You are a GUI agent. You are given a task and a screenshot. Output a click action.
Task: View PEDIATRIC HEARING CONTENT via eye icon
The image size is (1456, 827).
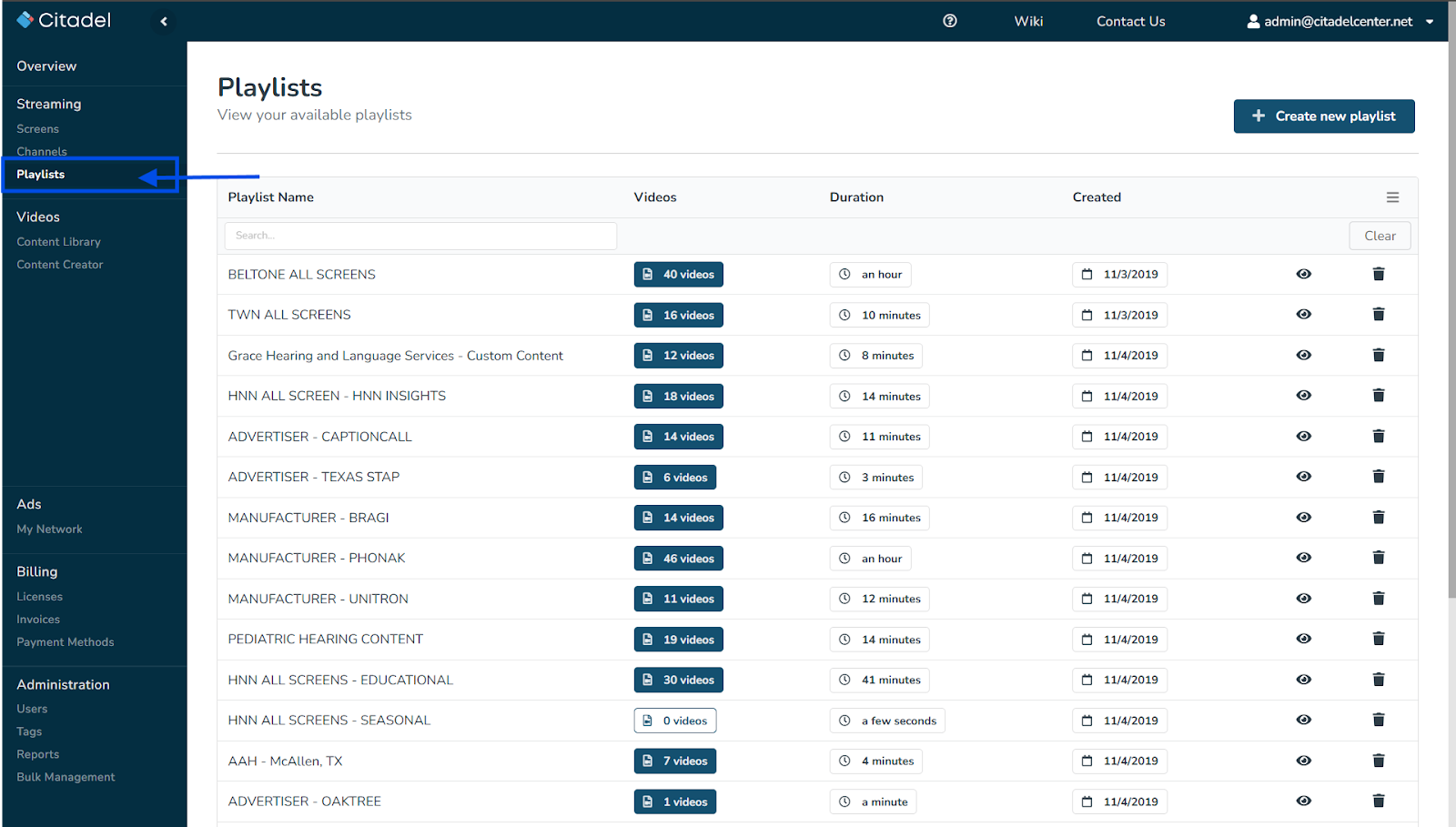point(1304,639)
